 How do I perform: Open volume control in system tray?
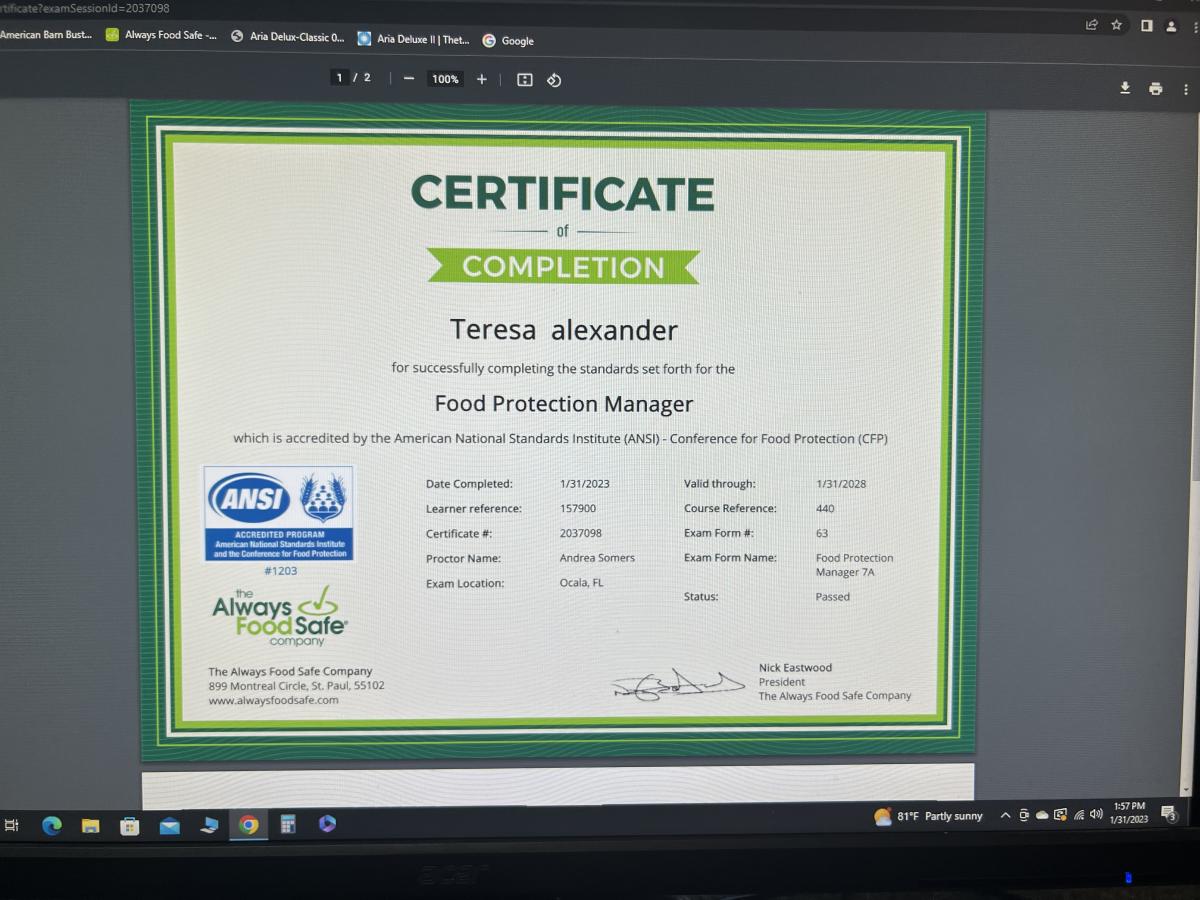[x=1096, y=814]
